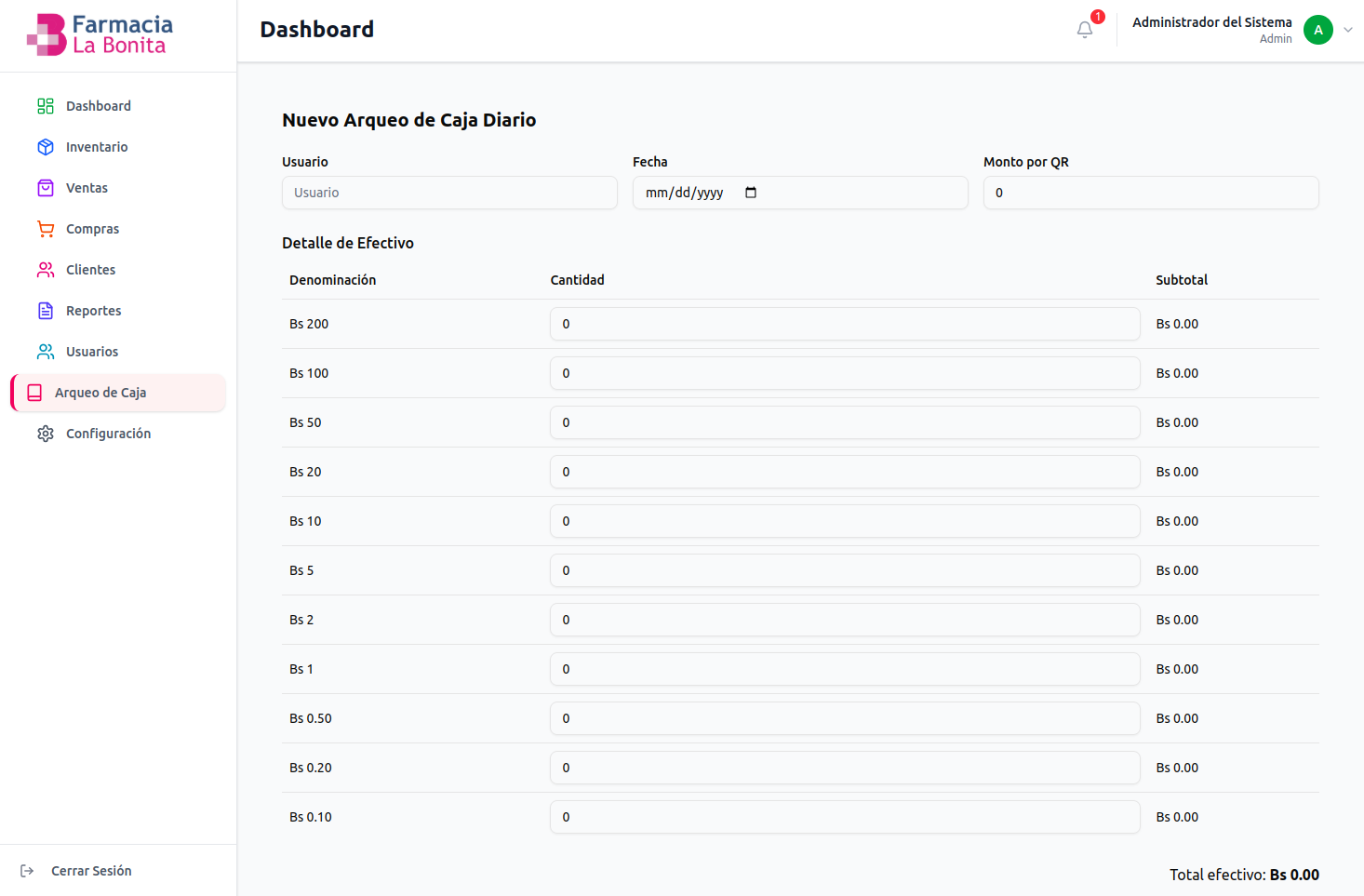Expand the user account chevron menu
Viewport: 1364px width, 896px height.
pyautogui.click(x=1347, y=30)
